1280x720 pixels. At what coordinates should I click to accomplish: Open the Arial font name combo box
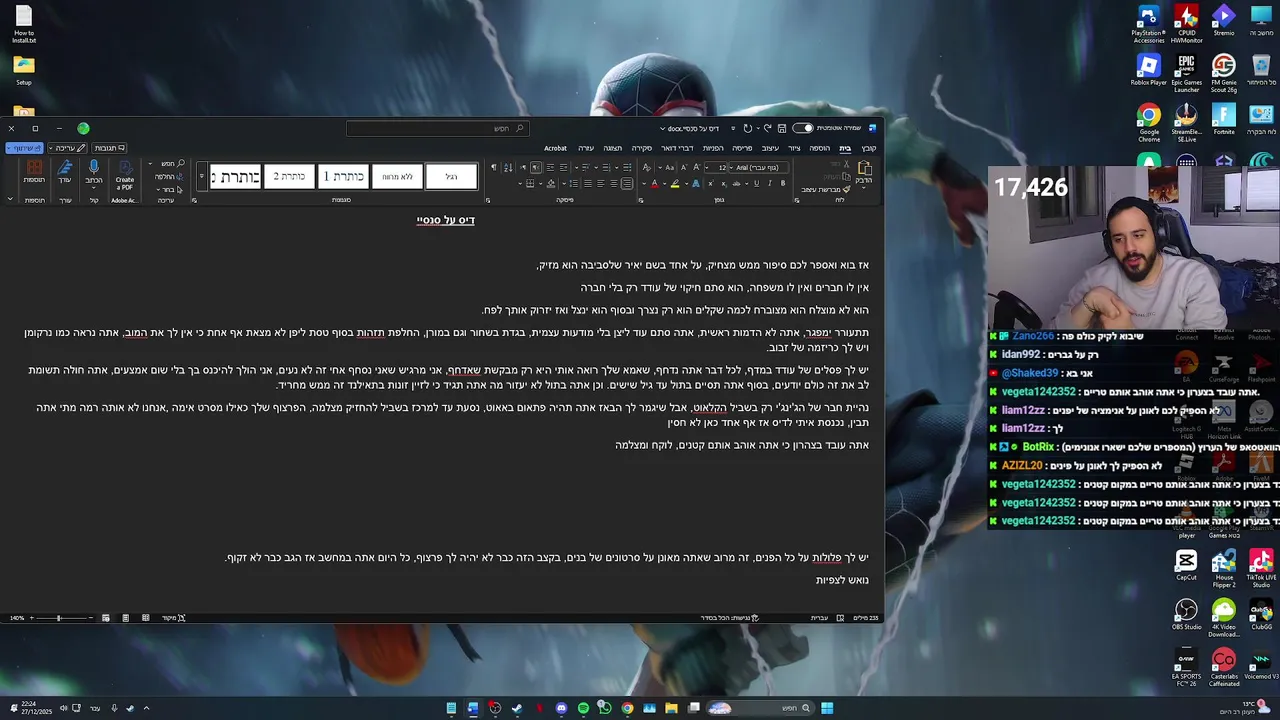click(x=759, y=168)
